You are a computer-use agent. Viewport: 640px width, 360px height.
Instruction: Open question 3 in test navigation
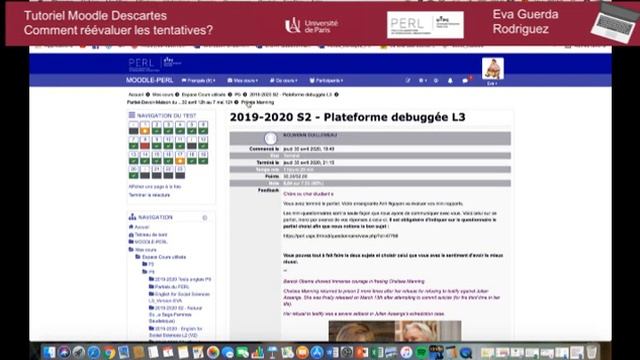click(x=169, y=127)
